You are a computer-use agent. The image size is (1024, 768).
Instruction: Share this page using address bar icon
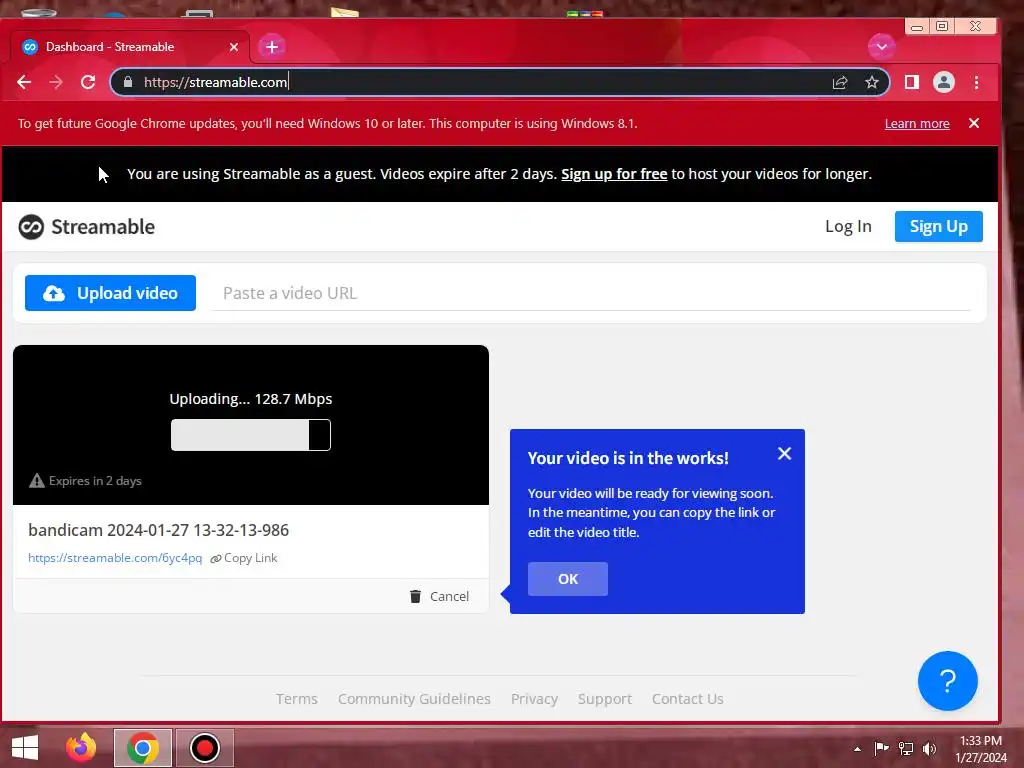840,82
